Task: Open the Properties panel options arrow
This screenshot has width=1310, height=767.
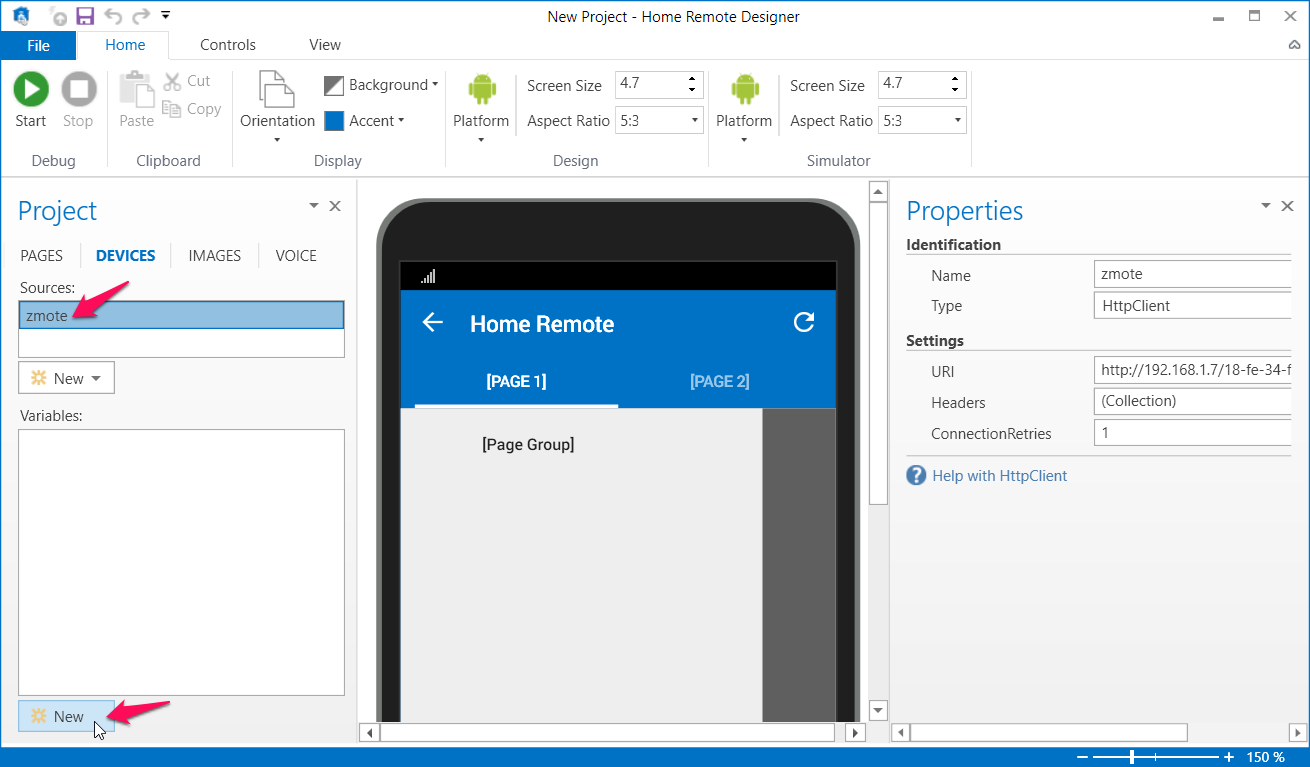Action: tap(1265, 206)
